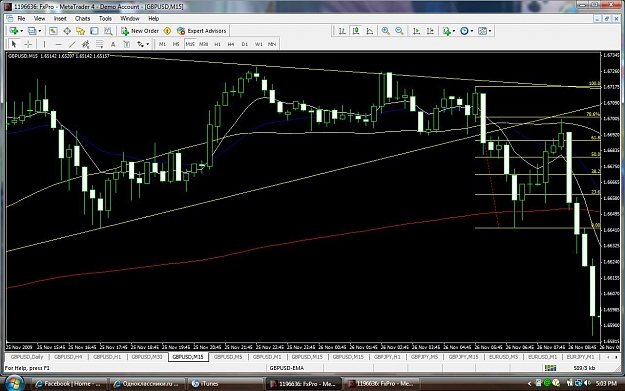Open the Facebook Home taskbar window
625x391 pixels.
(x=69, y=384)
